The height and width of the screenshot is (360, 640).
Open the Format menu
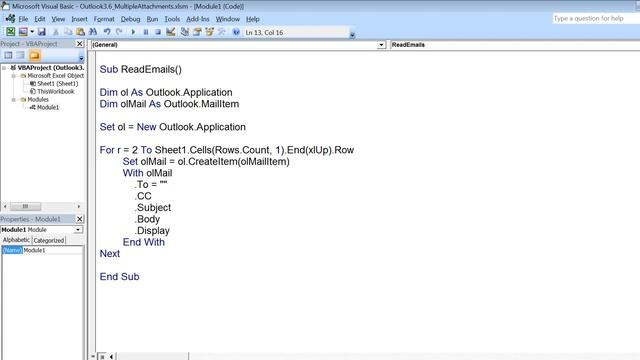[x=104, y=19]
